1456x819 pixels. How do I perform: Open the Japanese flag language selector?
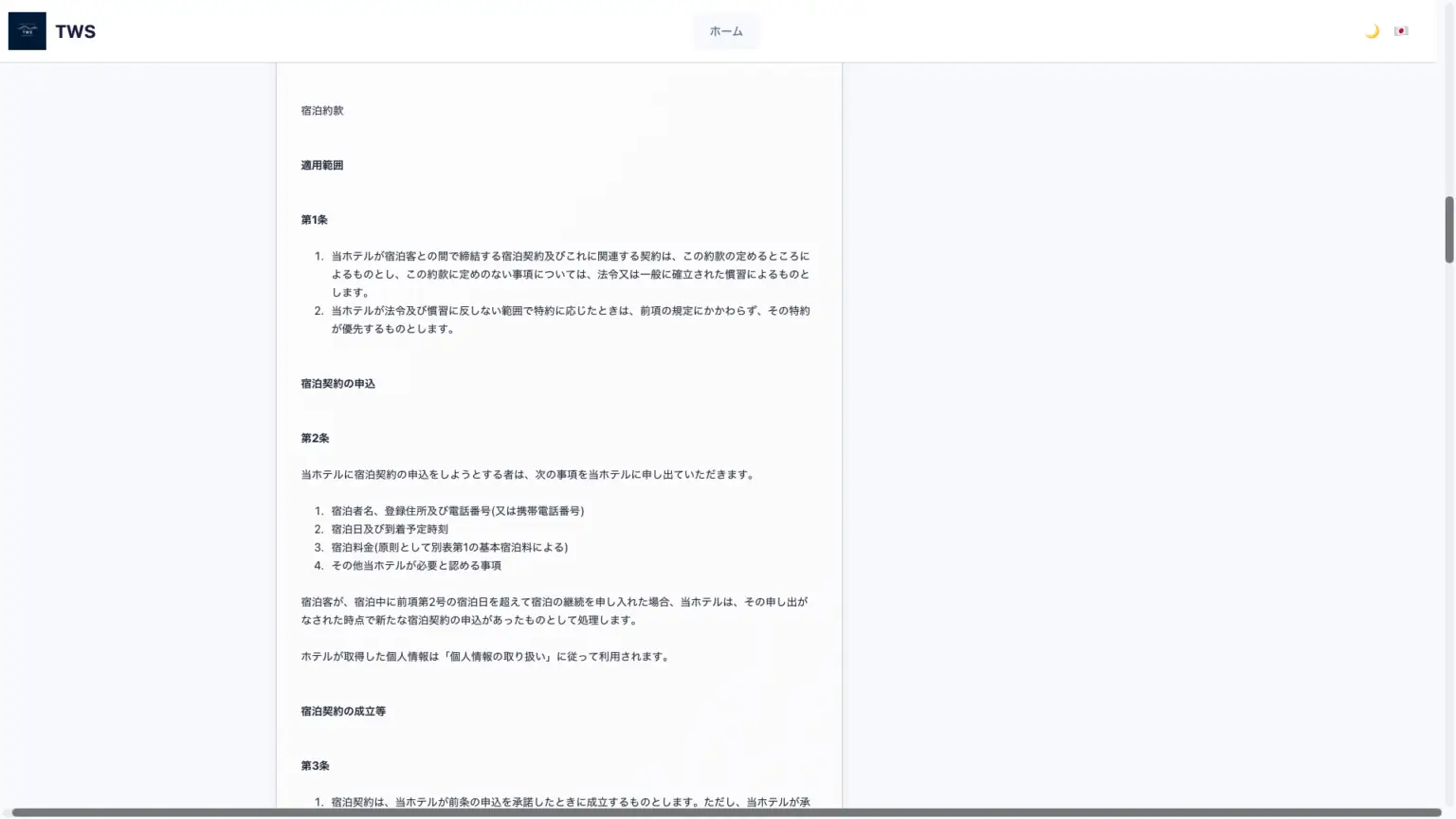(x=1401, y=31)
